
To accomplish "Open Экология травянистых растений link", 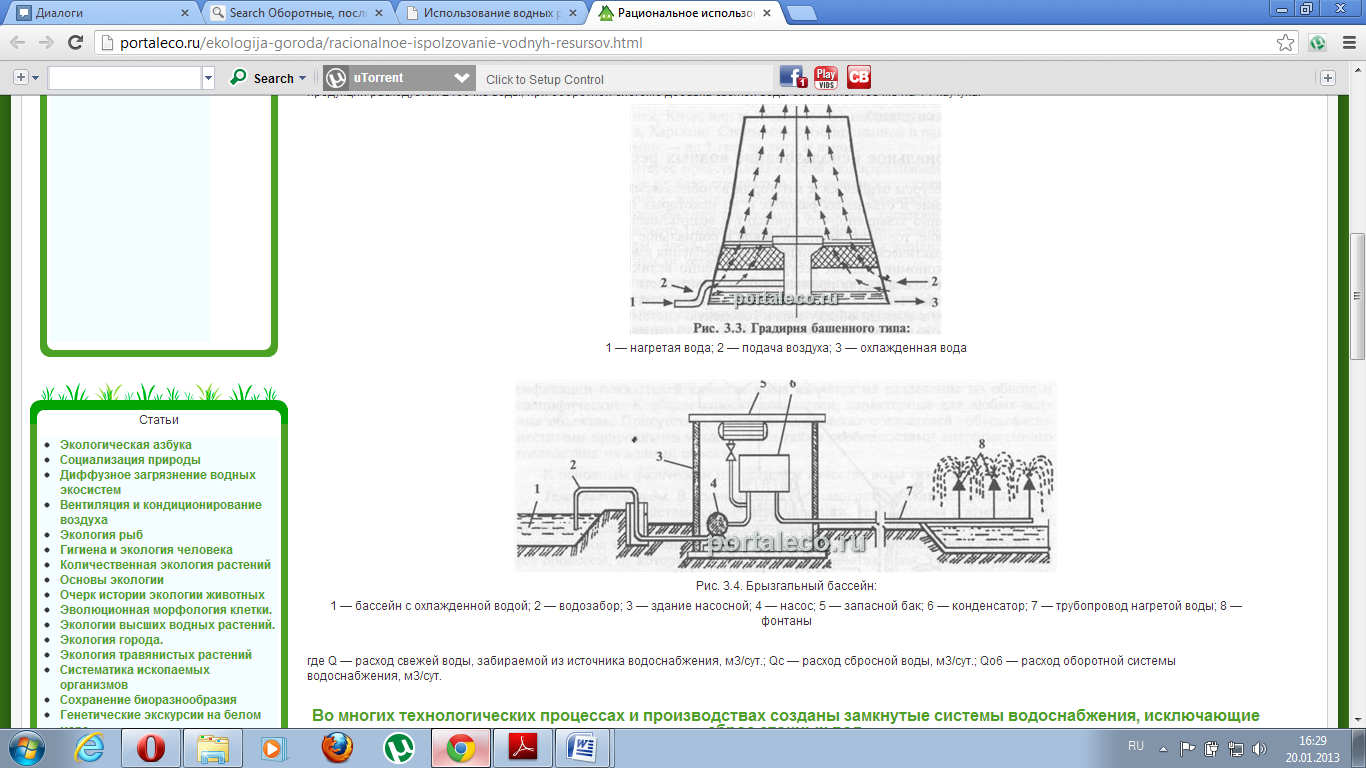I will 156,655.
